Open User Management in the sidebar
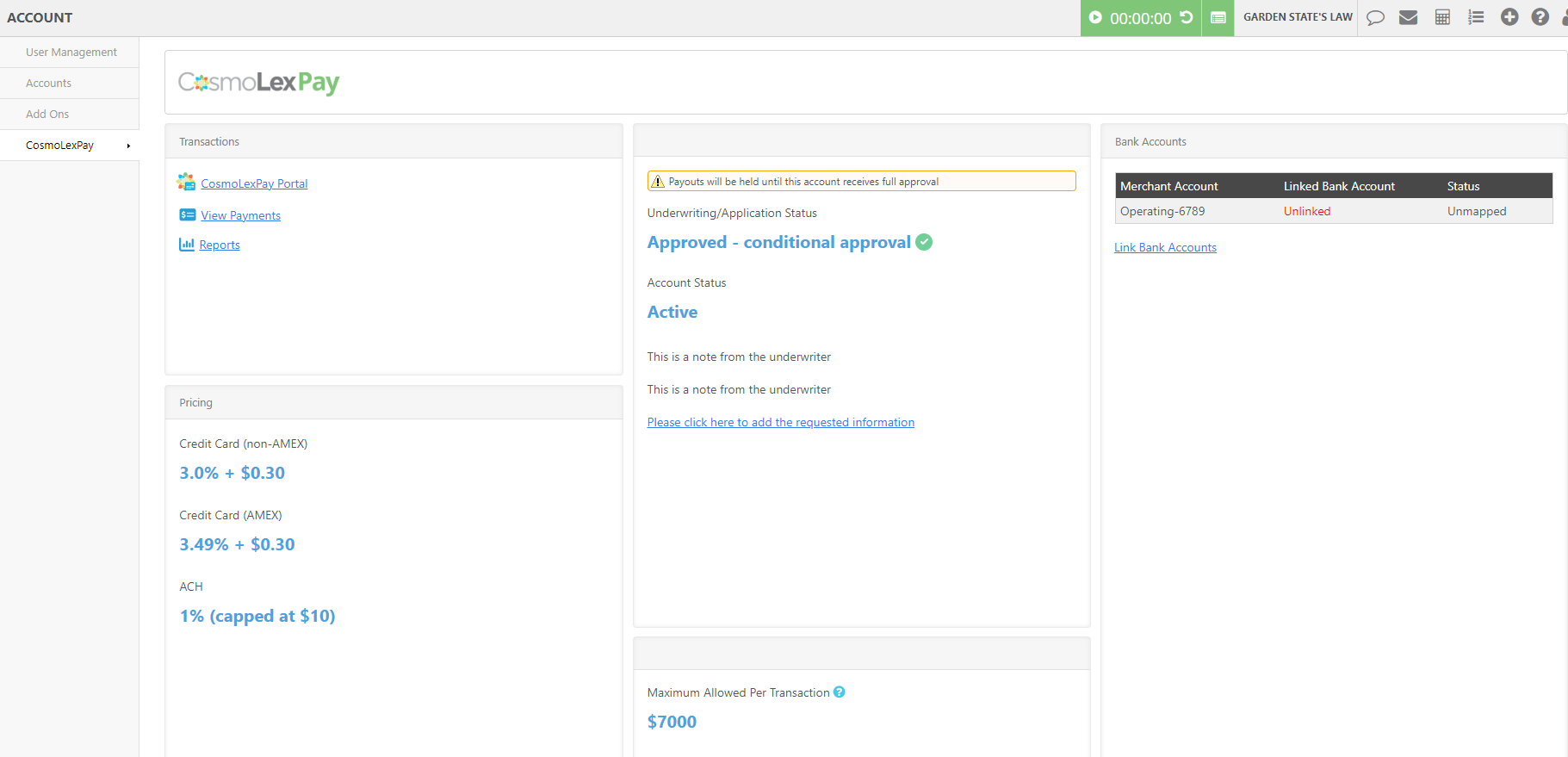Viewport: 1568px width, 757px height. (x=71, y=52)
